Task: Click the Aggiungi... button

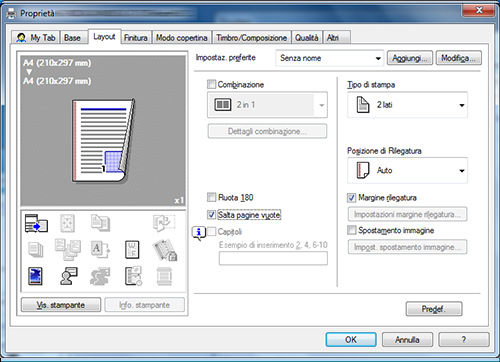Action: pos(410,58)
